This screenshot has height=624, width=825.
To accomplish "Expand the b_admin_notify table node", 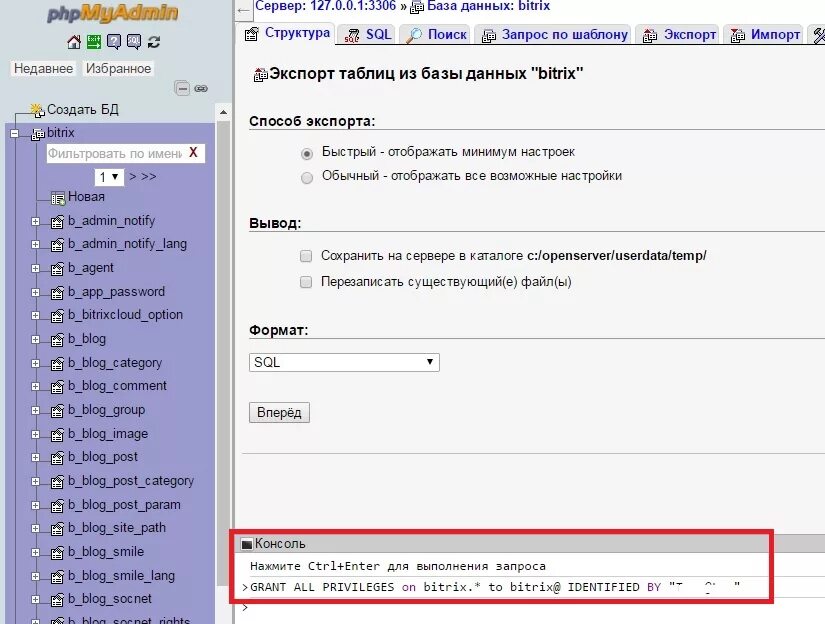I will [35, 222].
